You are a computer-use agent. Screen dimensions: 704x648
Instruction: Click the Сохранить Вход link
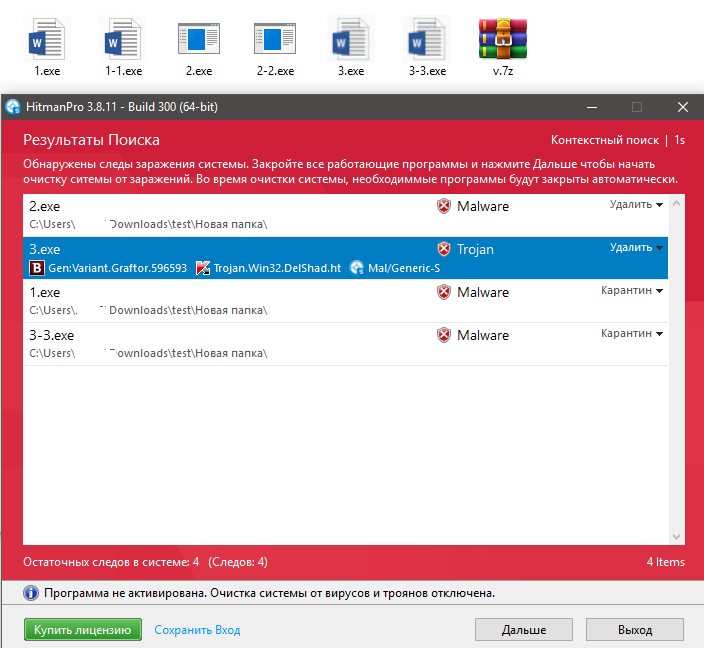197,630
